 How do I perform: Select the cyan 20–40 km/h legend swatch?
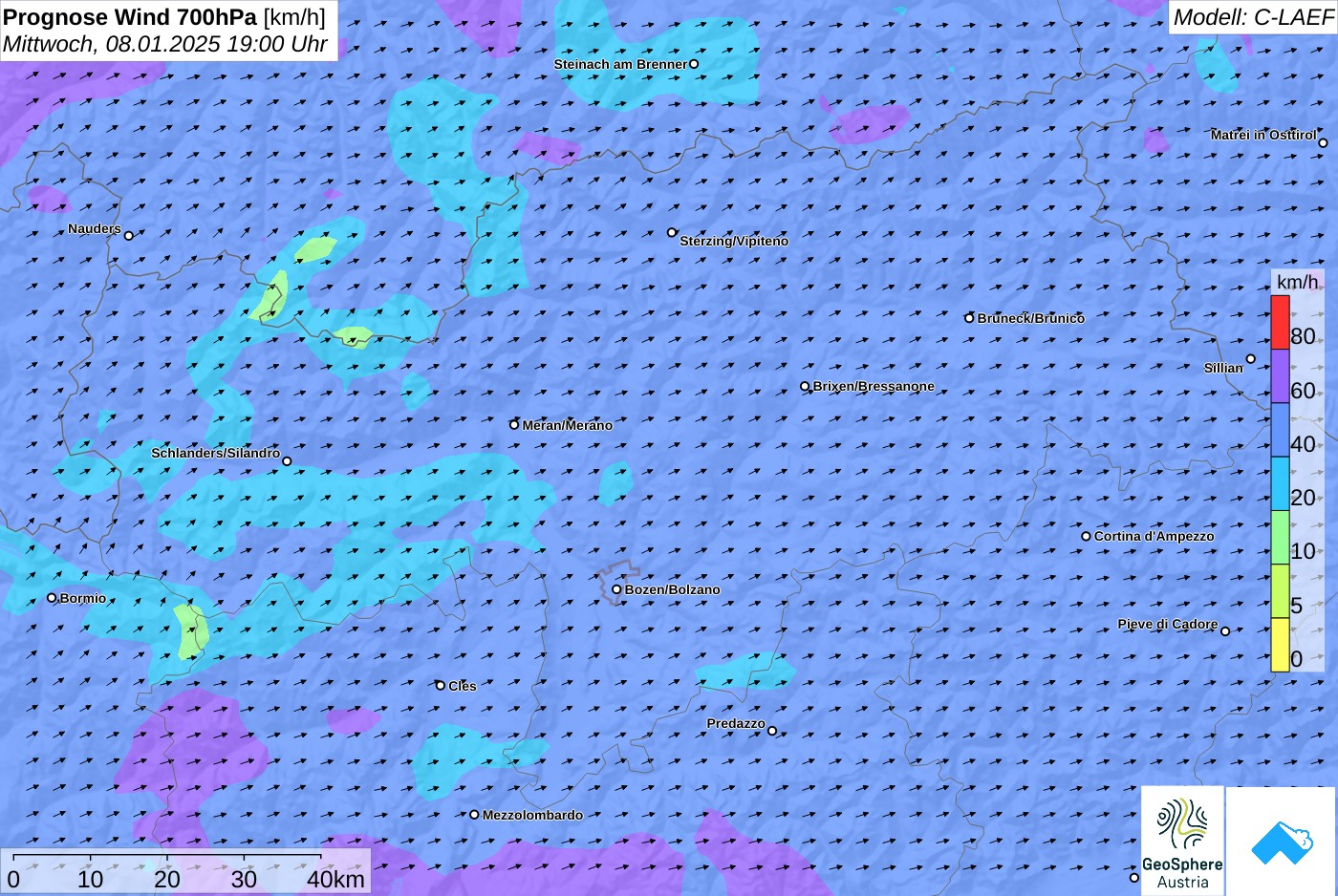click(x=1280, y=483)
